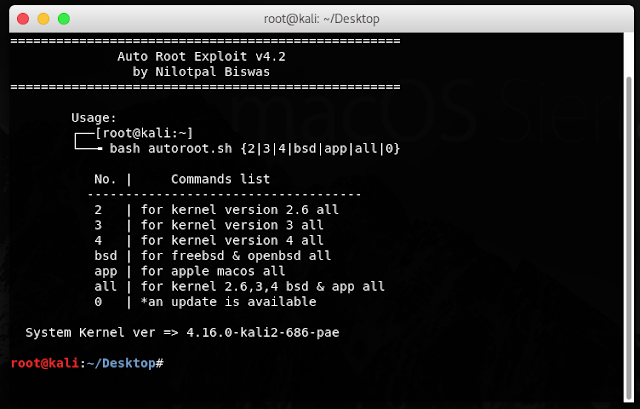Click the green maximize window button

(63, 18)
